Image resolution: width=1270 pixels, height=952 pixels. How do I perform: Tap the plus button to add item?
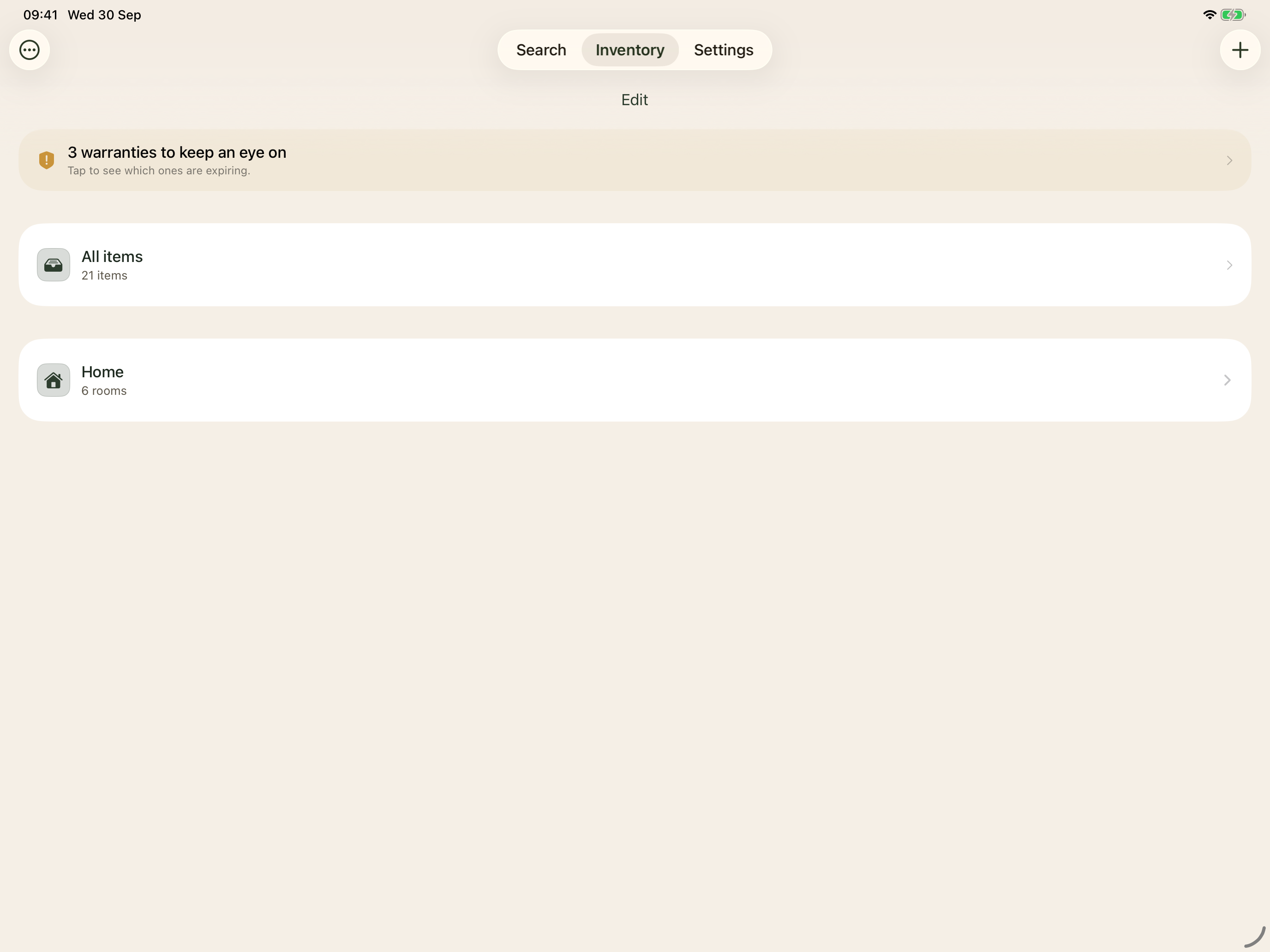pos(1240,50)
